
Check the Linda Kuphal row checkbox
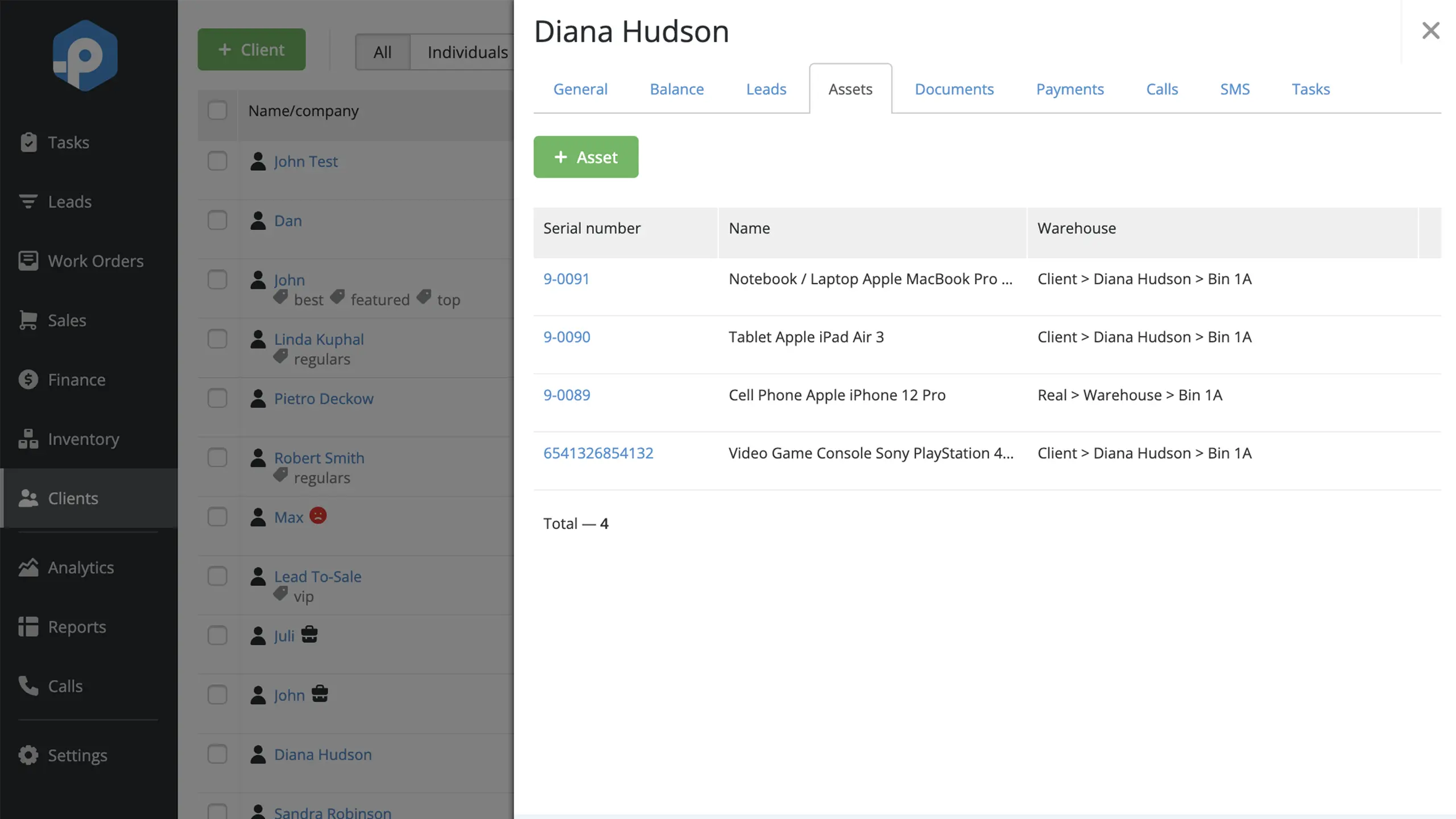[x=217, y=339]
